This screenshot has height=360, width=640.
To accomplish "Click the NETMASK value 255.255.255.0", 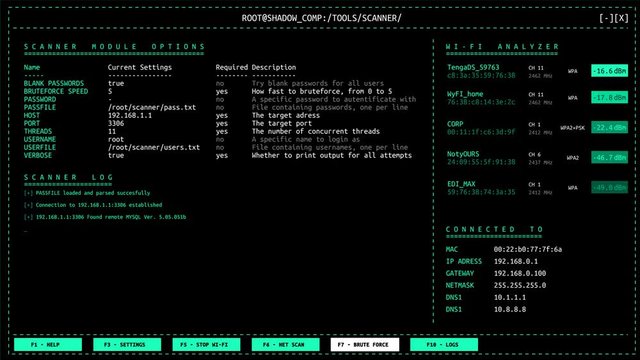I will pyautogui.click(x=520, y=285).
